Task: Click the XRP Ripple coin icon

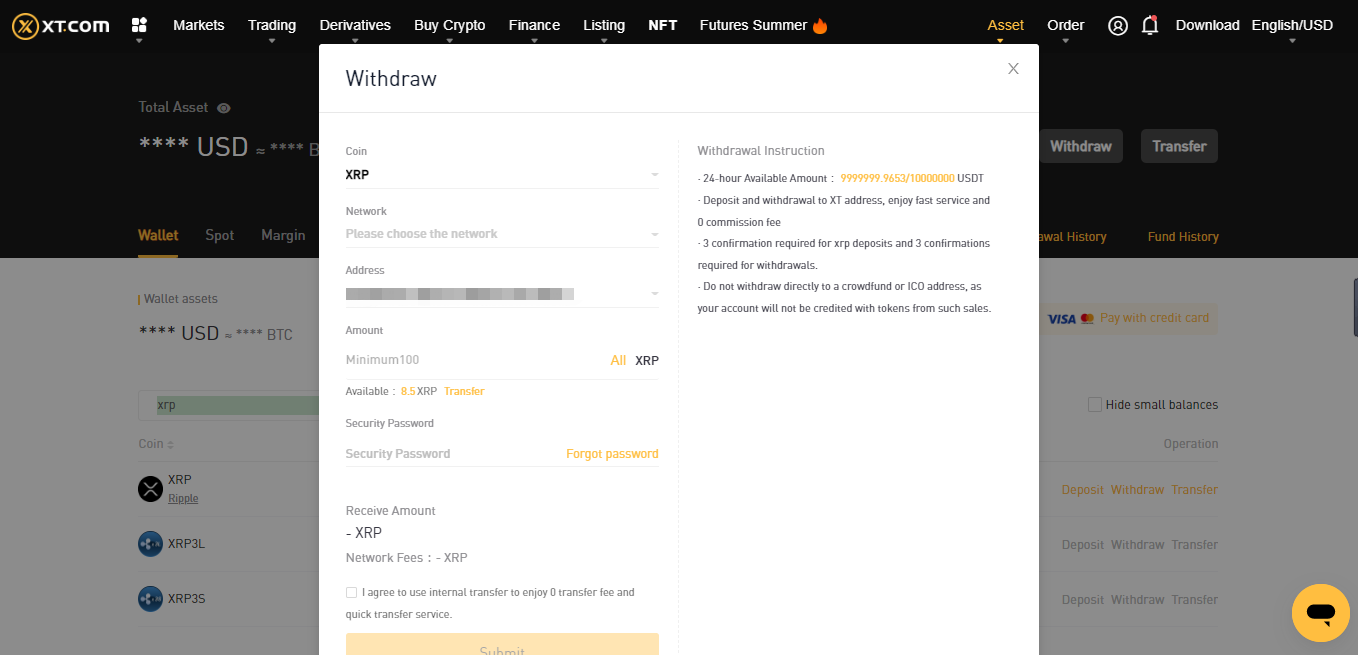Action: [150, 488]
